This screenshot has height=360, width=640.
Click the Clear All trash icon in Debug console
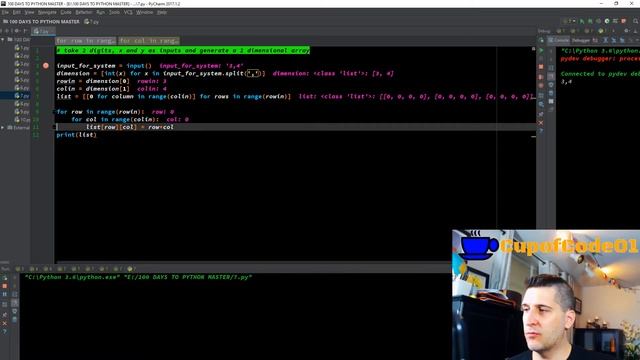551,93
